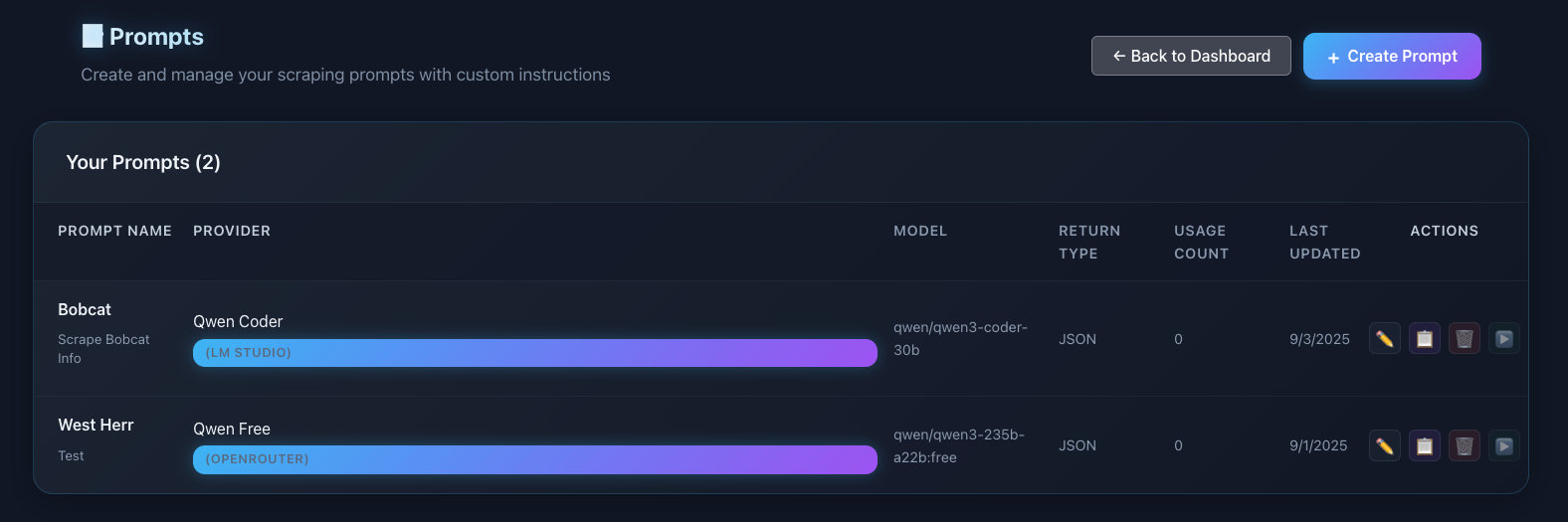This screenshot has width=1568, height=522.
Task: Select the West Herr prompt name
Action: click(x=96, y=425)
